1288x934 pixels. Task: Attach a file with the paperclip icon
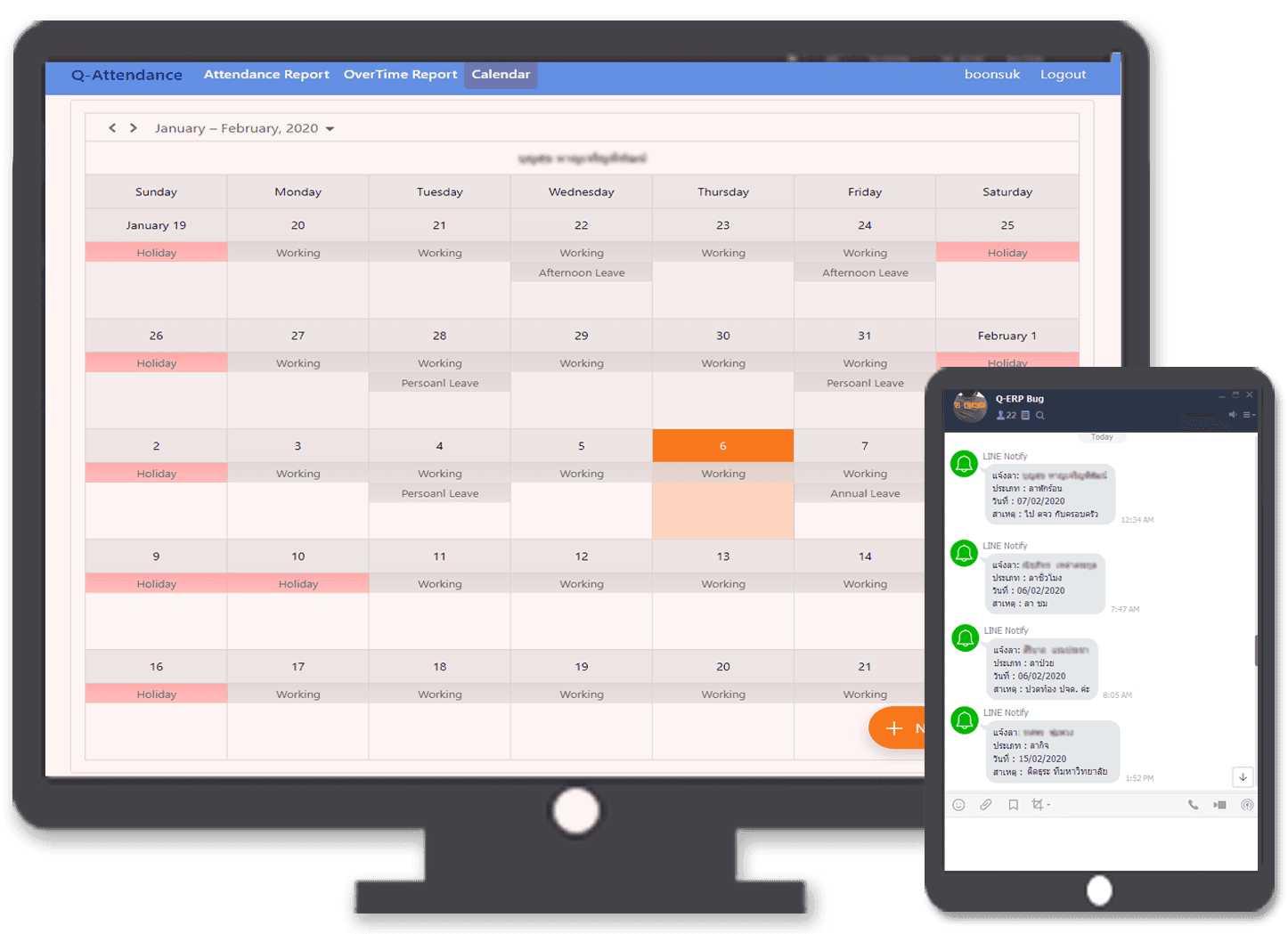(x=986, y=805)
